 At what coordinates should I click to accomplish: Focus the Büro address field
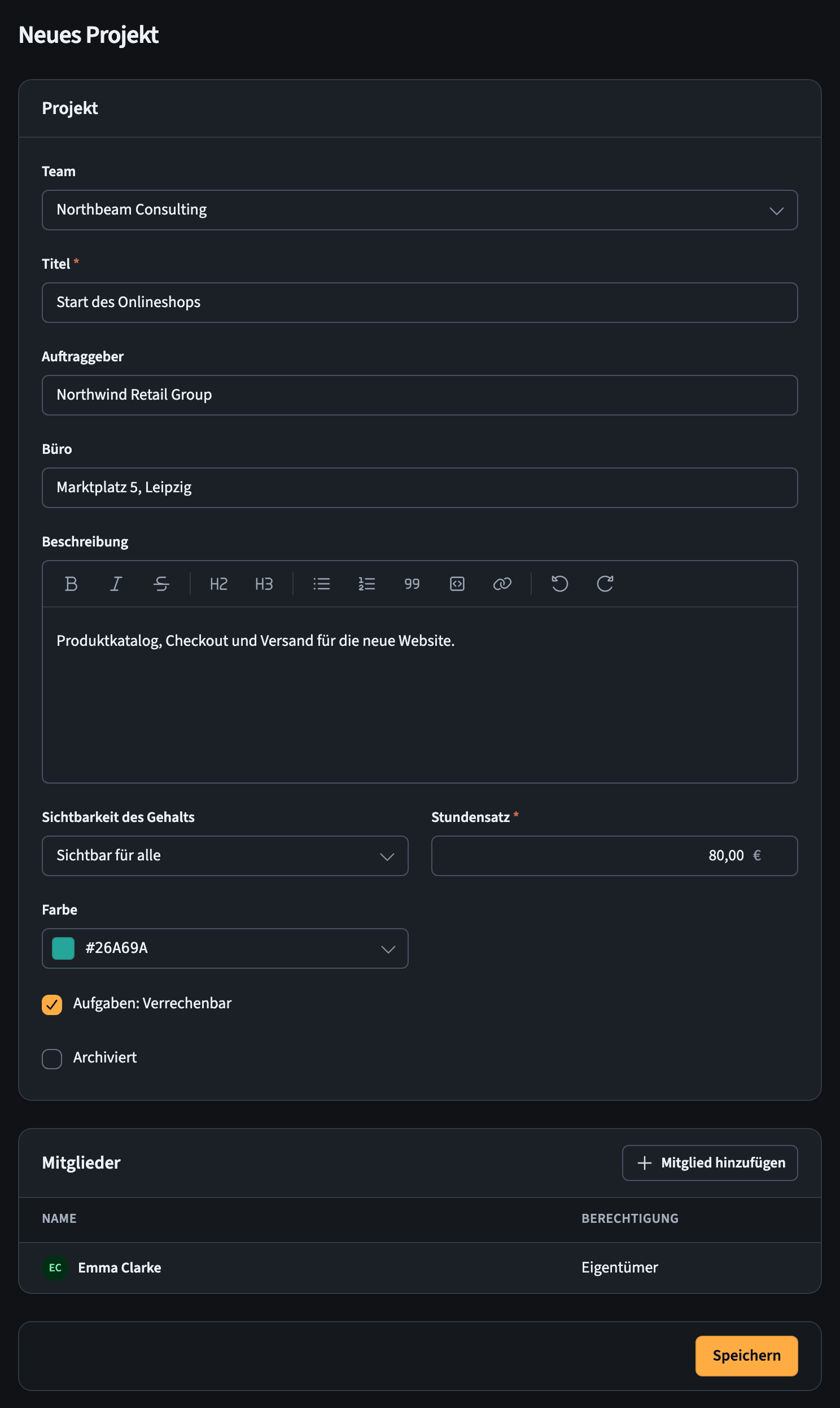[x=419, y=488]
